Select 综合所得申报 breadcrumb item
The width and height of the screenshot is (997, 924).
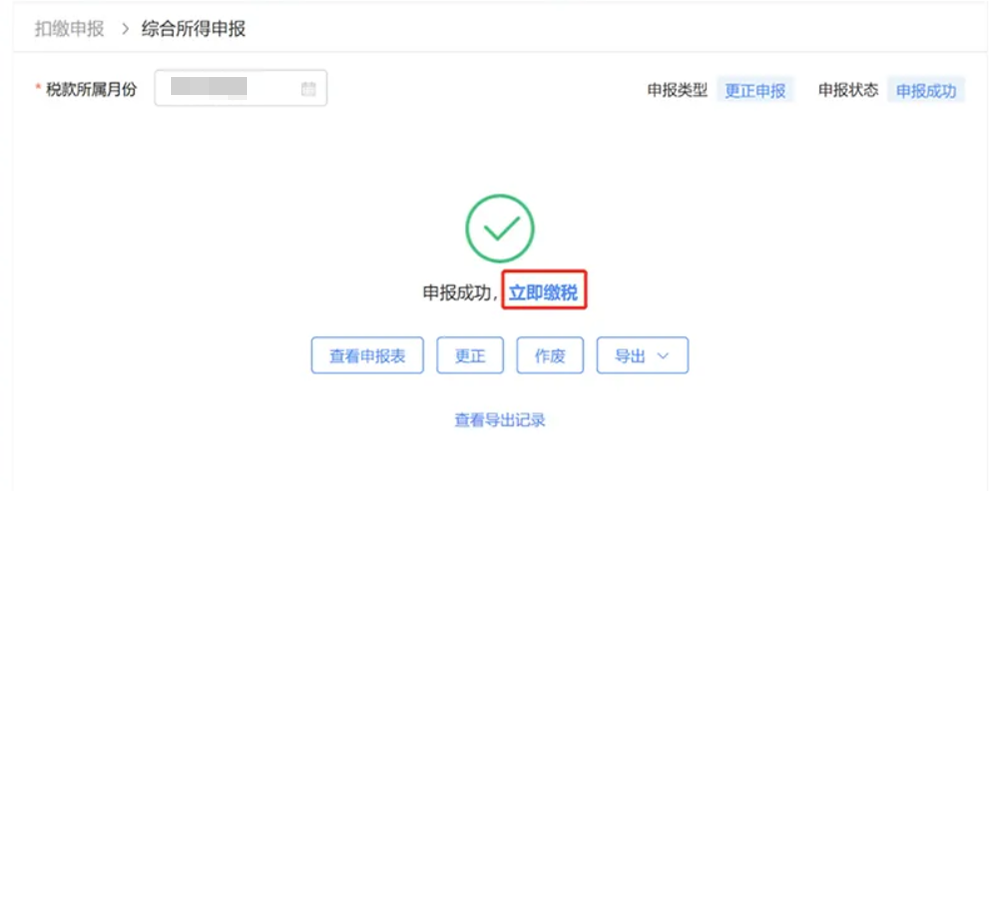193,29
